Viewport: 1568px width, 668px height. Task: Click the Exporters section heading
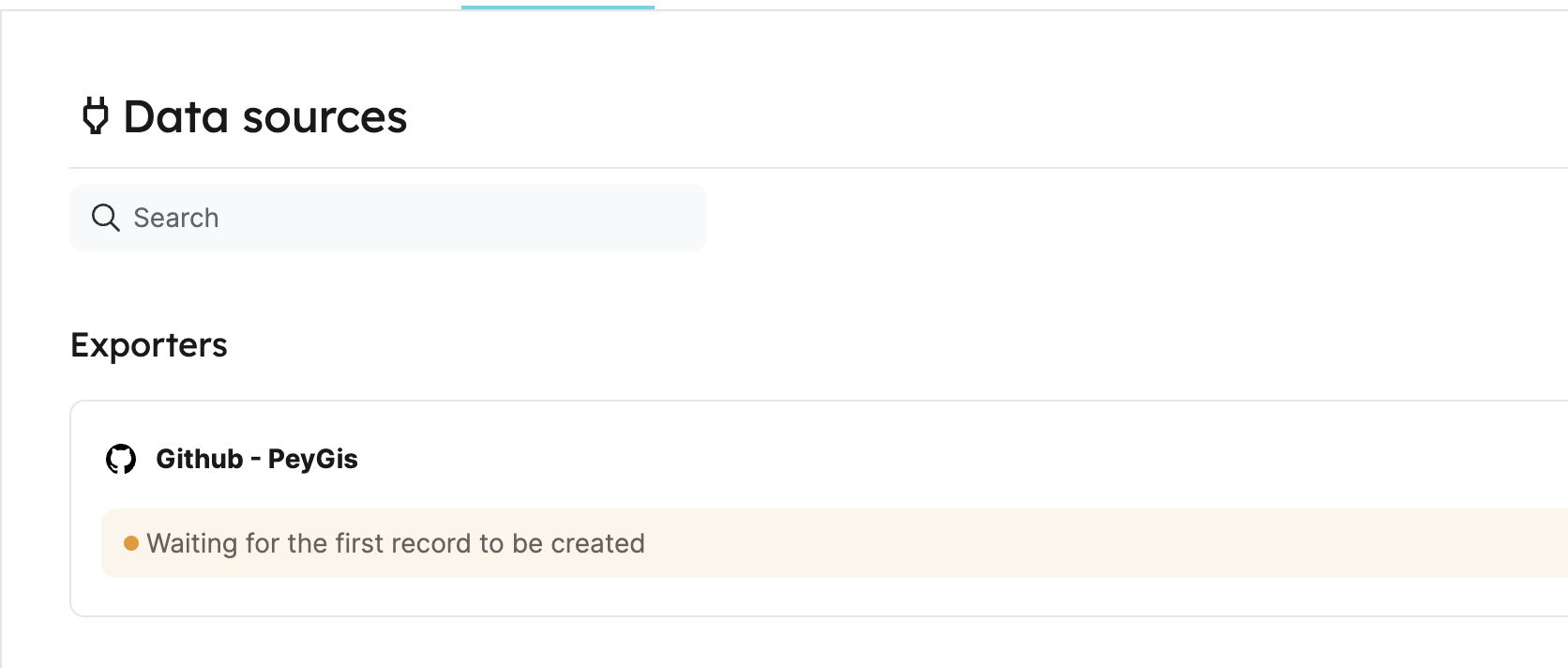point(148,345)
